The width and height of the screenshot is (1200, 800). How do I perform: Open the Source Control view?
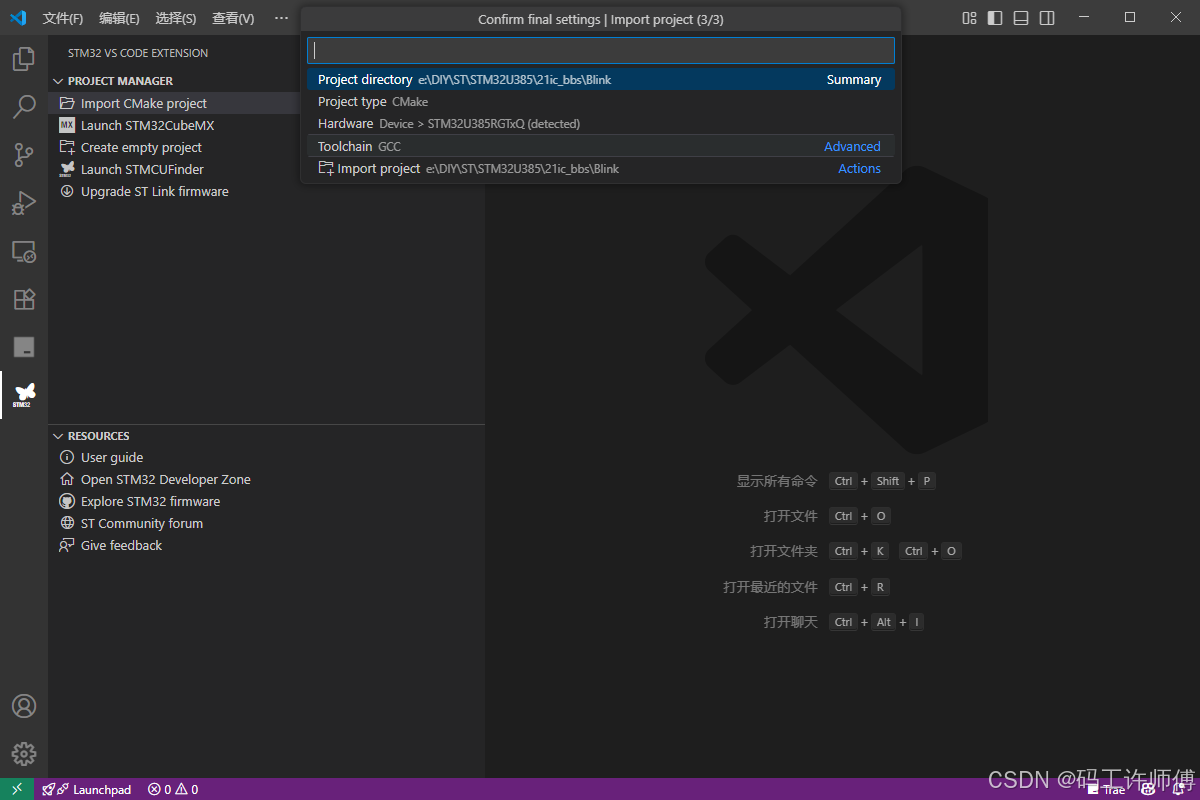24,155
